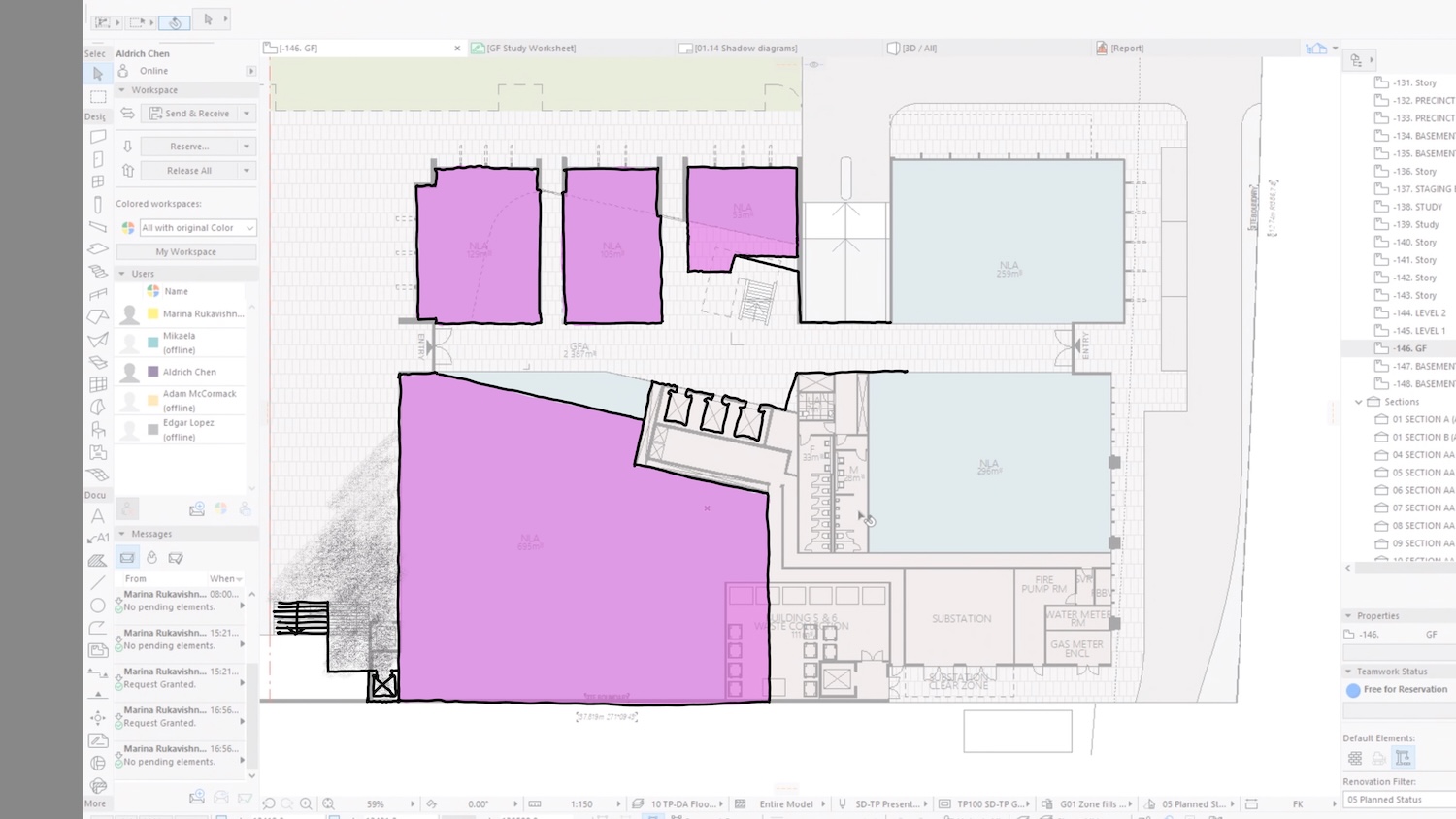The image size is (1456, 819).
Task: Open the Colored workspaces dropdown
Action: click(198, 228)
